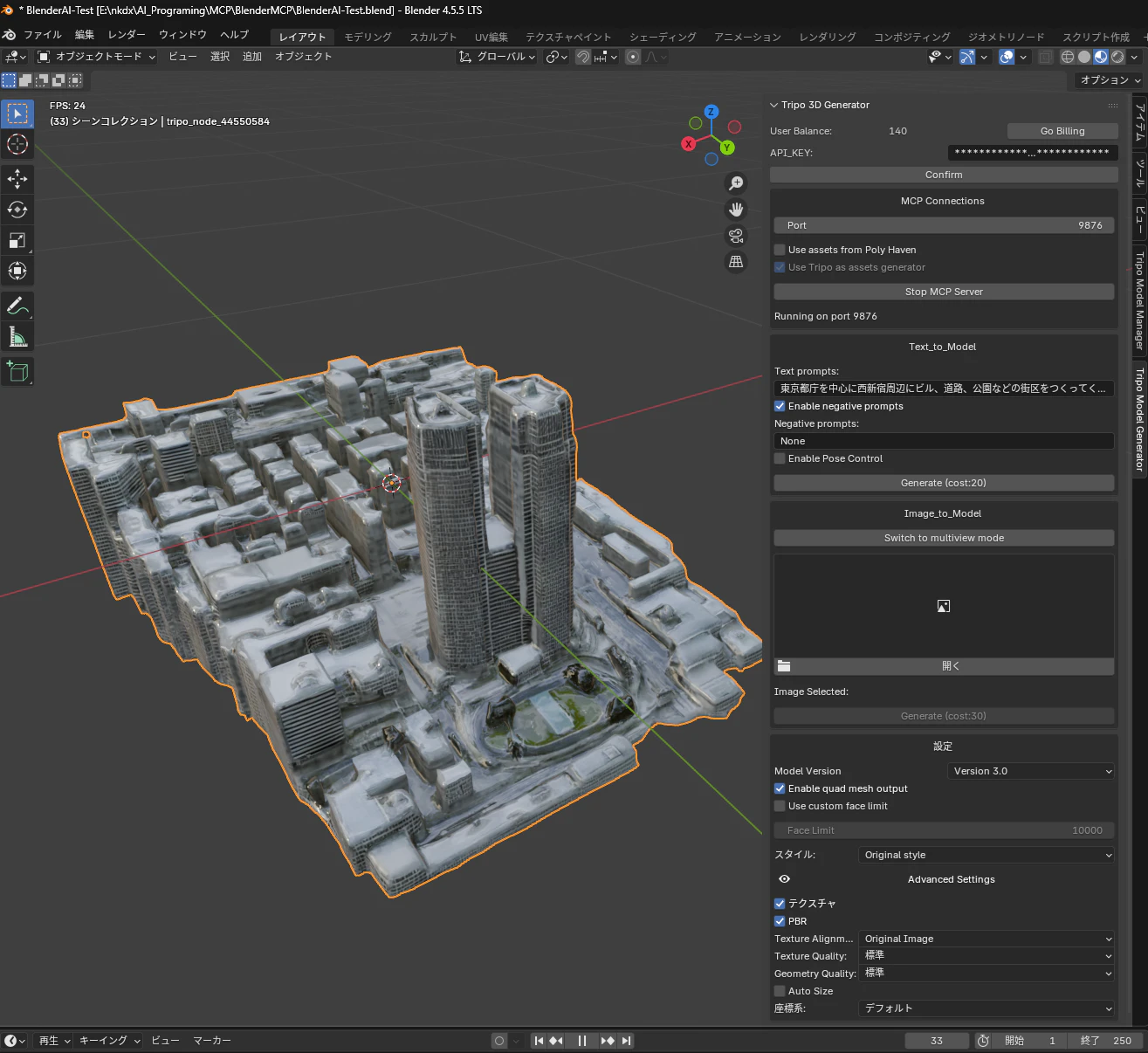
Task: Click Stop MCP Server
Action: [944, 292]
